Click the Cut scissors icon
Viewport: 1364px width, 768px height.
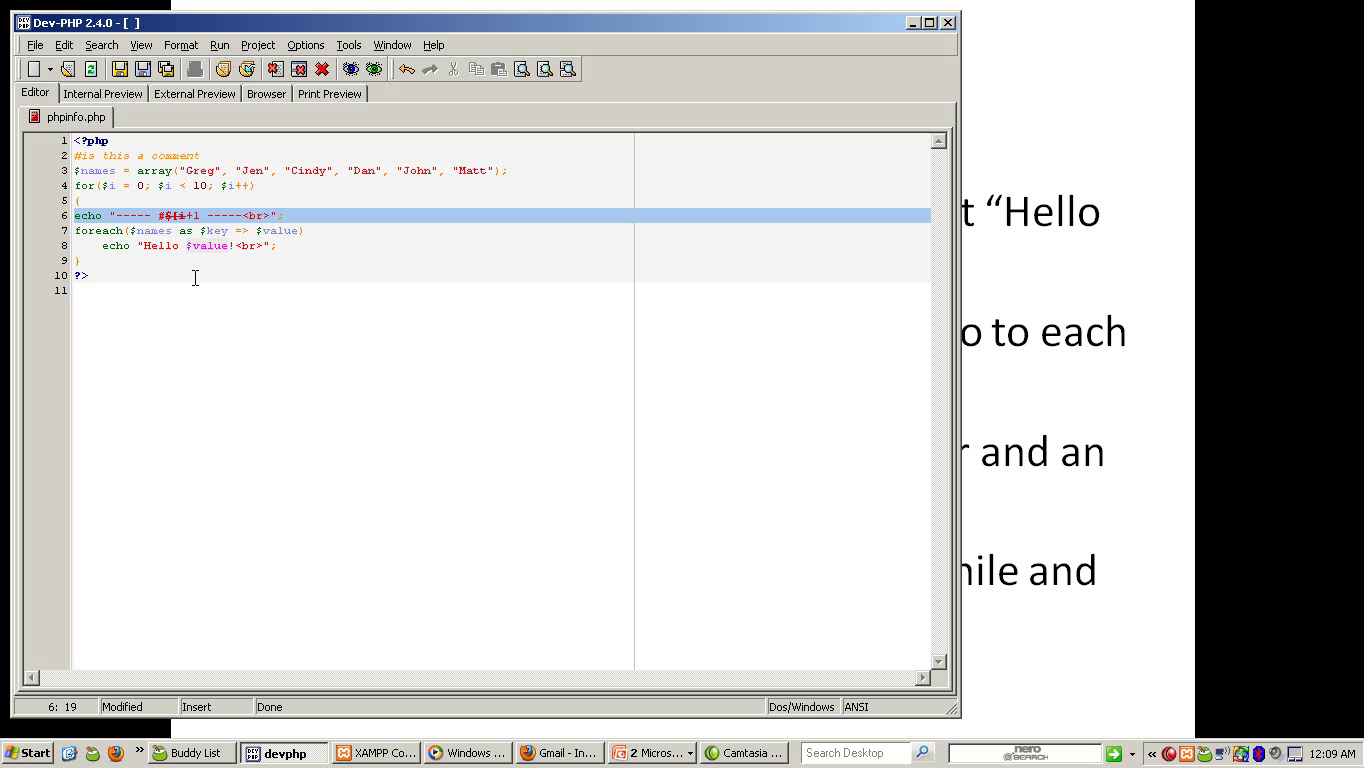tap(453, 69)
